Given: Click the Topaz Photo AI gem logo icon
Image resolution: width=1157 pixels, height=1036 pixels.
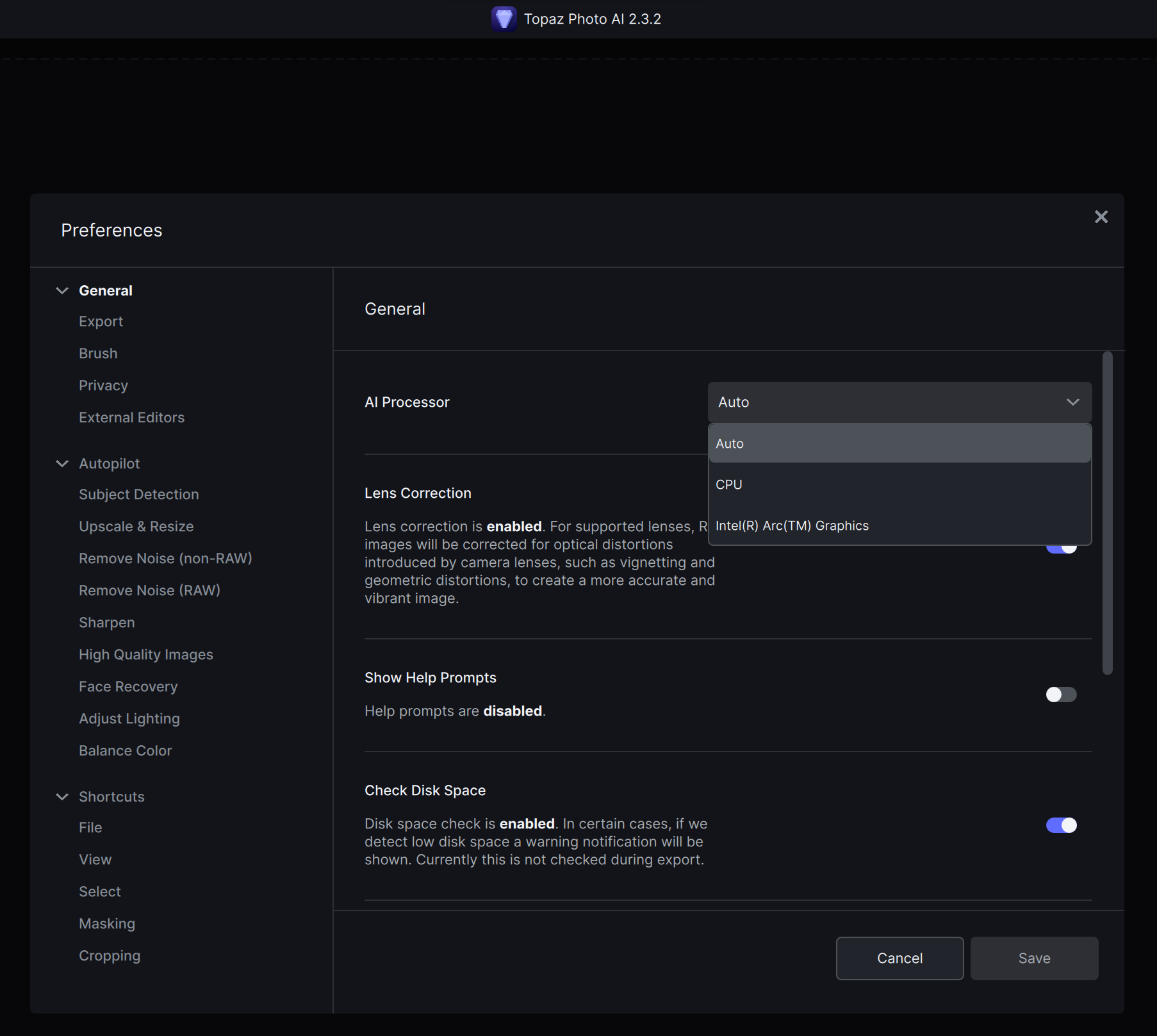Looking at the screenshot, I should (x=504, y=19).
